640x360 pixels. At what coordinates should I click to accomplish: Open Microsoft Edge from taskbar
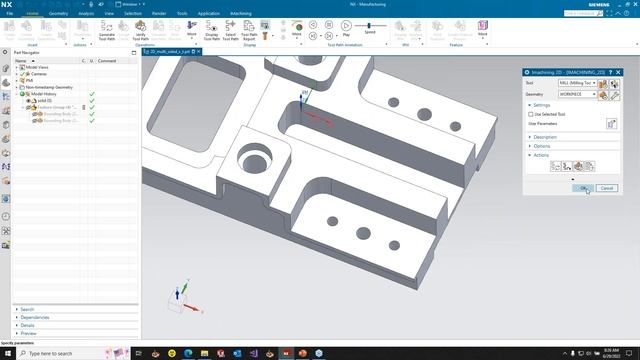click(x=188, y=353)
